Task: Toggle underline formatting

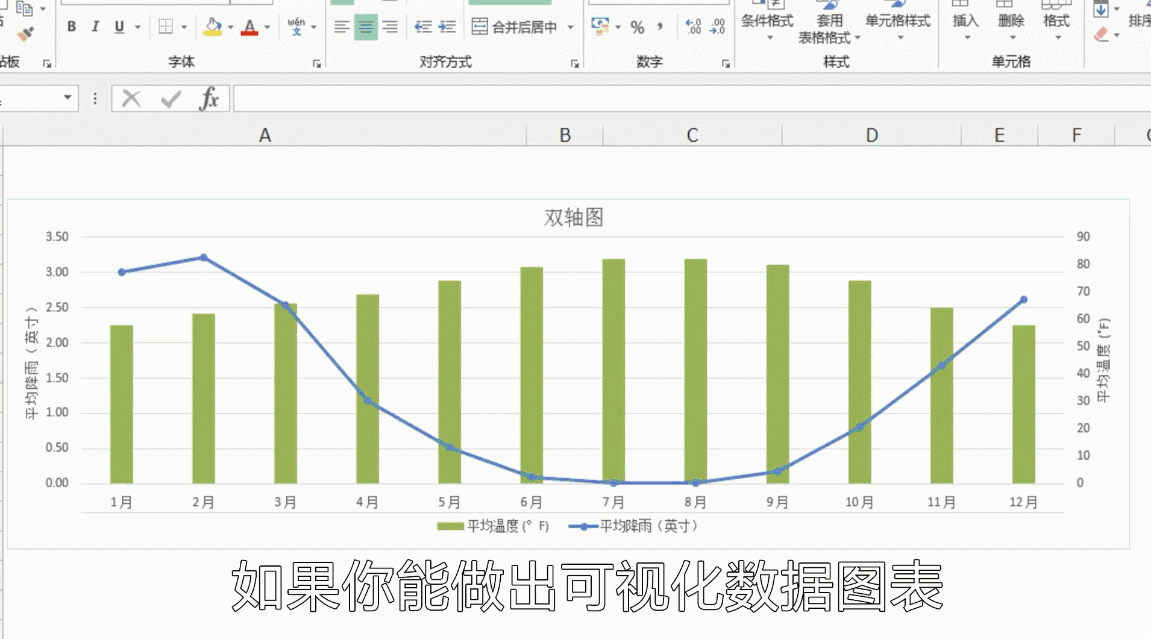Action: point(119,27)
